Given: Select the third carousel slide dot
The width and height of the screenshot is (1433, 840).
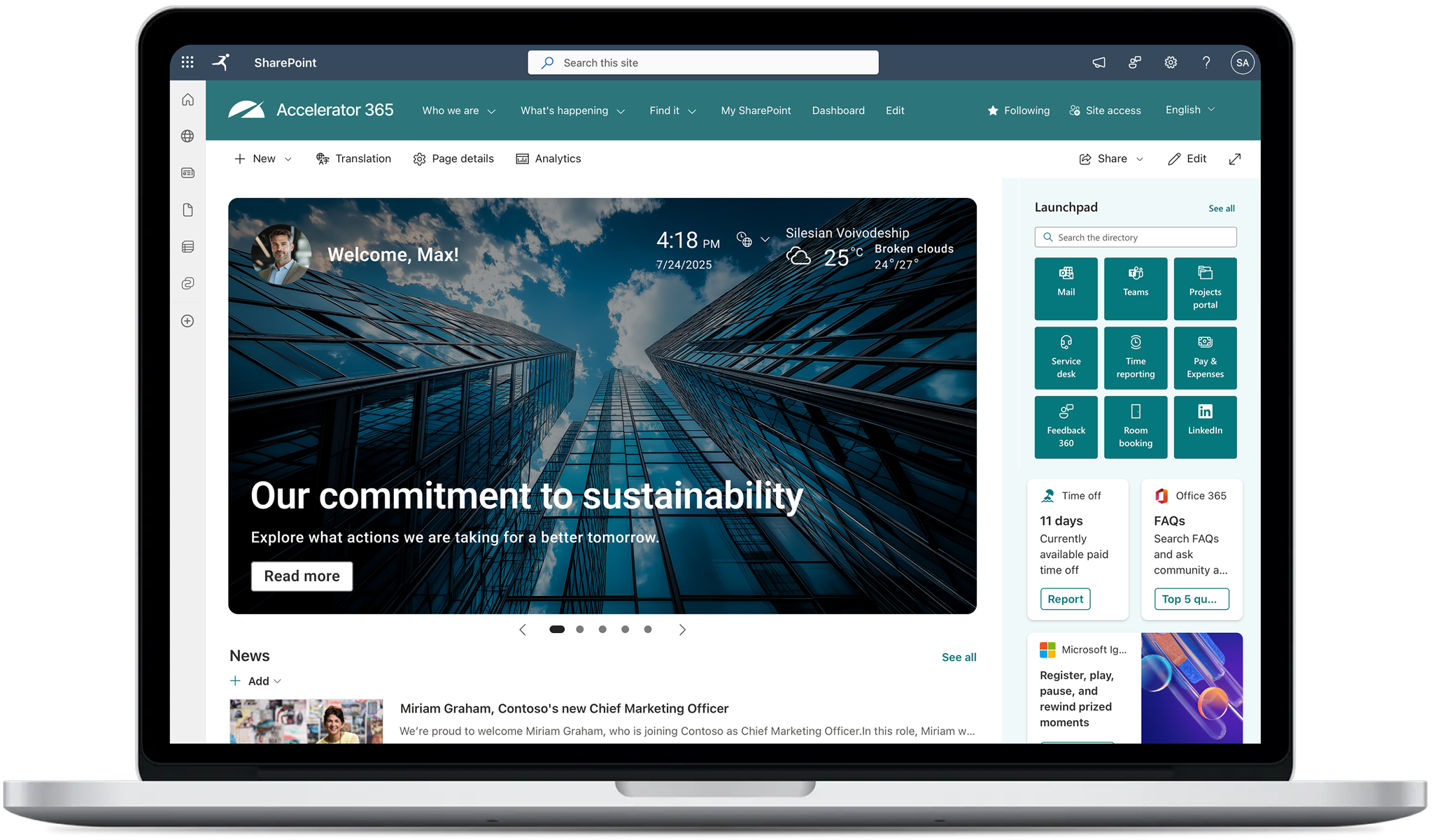Looking at the screenshot, I should click(x=602, y=629).
